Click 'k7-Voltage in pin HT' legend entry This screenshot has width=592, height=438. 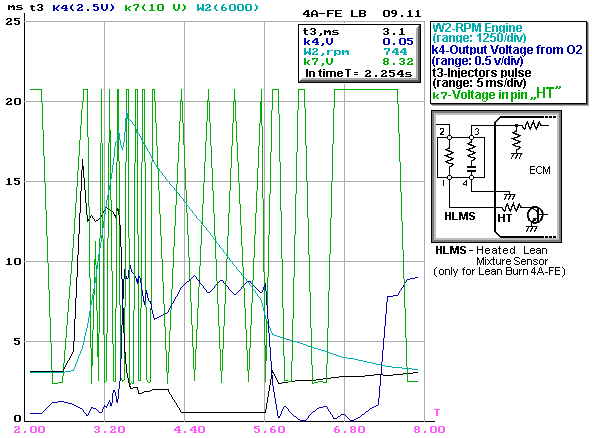(x=497, y=94)
